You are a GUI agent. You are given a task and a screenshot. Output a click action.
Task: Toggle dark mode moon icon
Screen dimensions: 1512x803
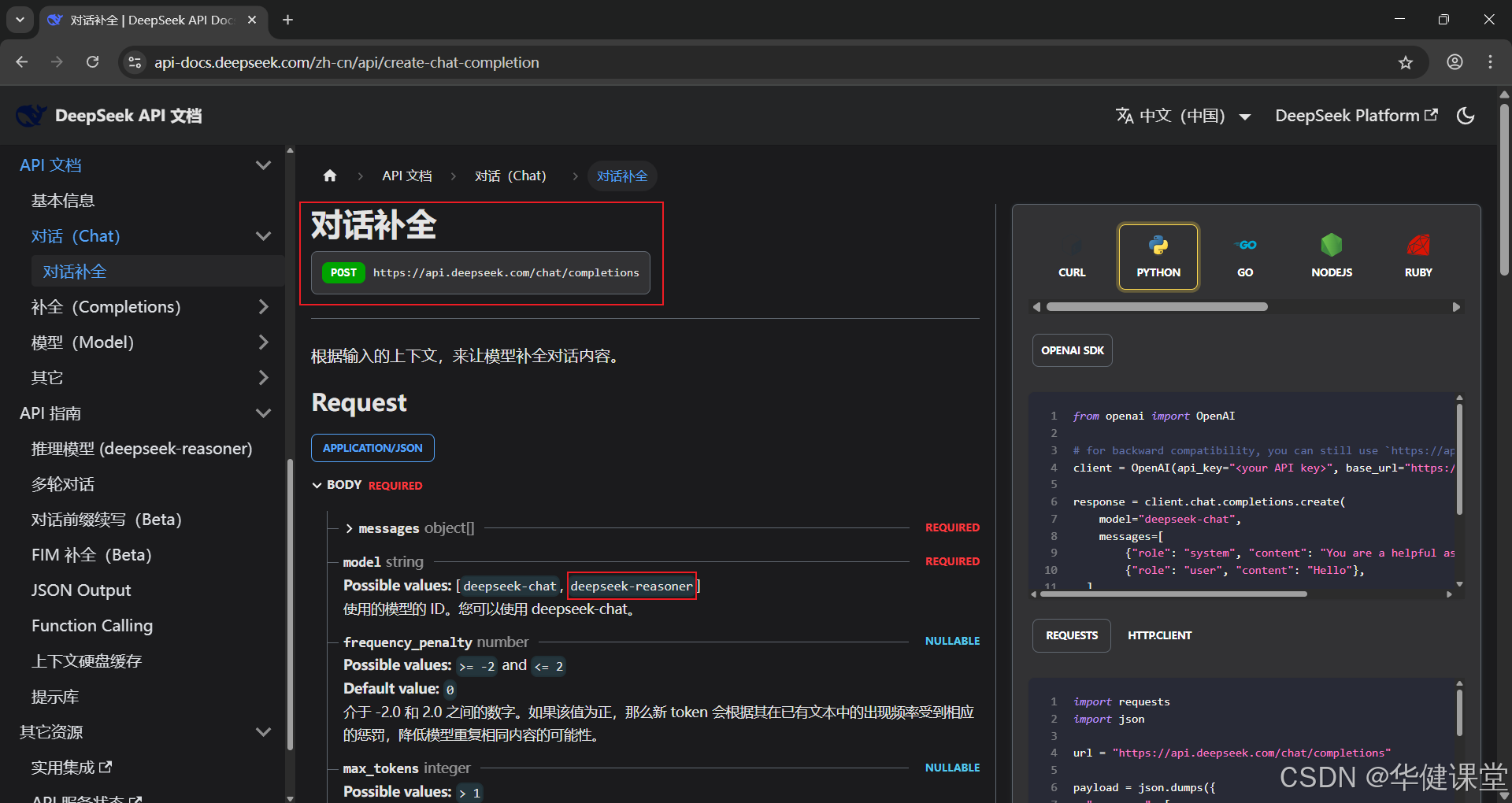(x=1466, y=116)
